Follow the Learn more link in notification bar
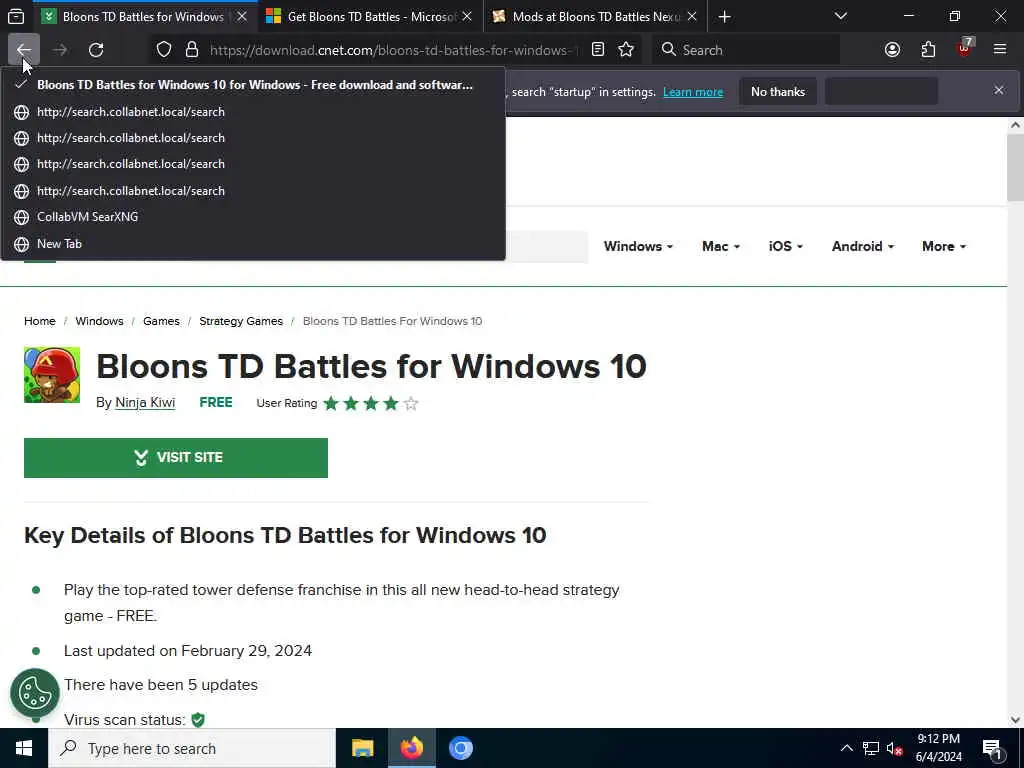 click(x=693, y=92)
